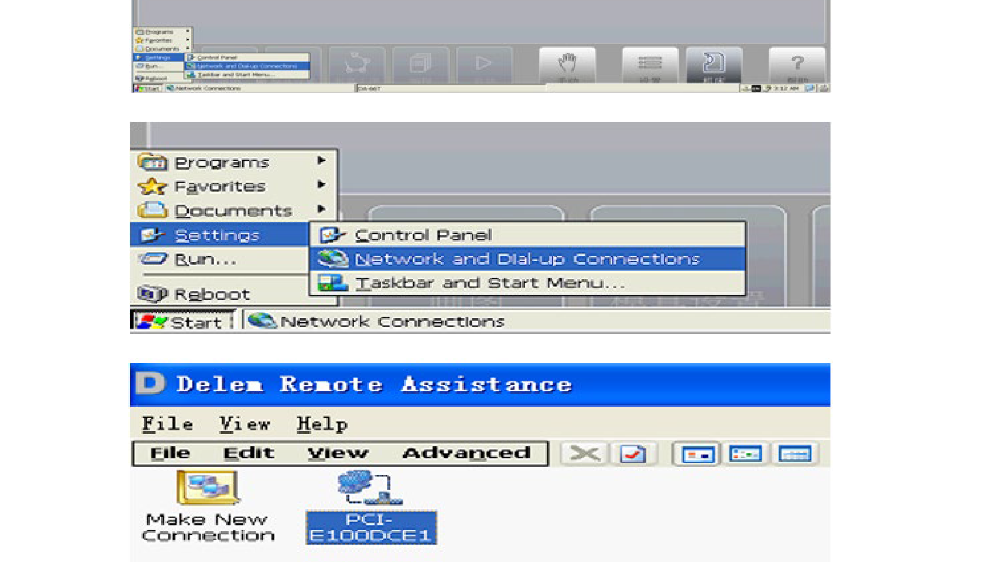Choose Run... in the enlarged Start menu
The height and width of the screenshot is (562, 1000).
(220, 259)
